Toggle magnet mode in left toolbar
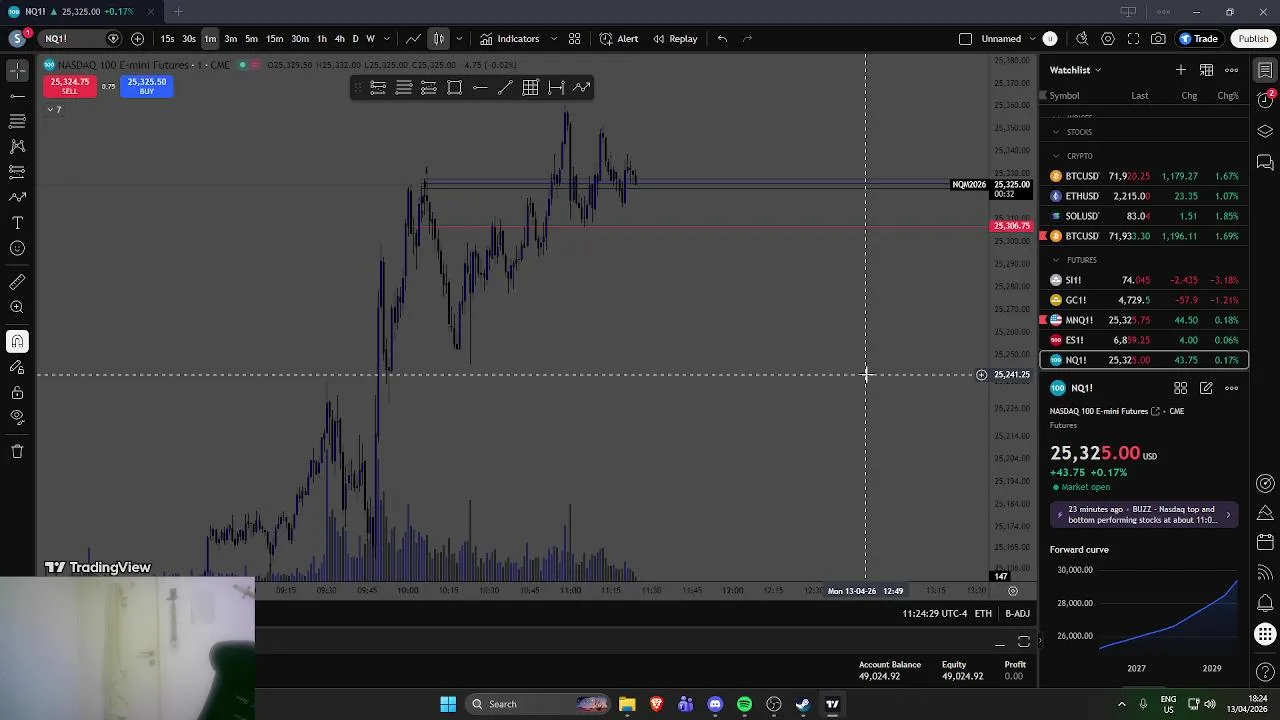 17,342
